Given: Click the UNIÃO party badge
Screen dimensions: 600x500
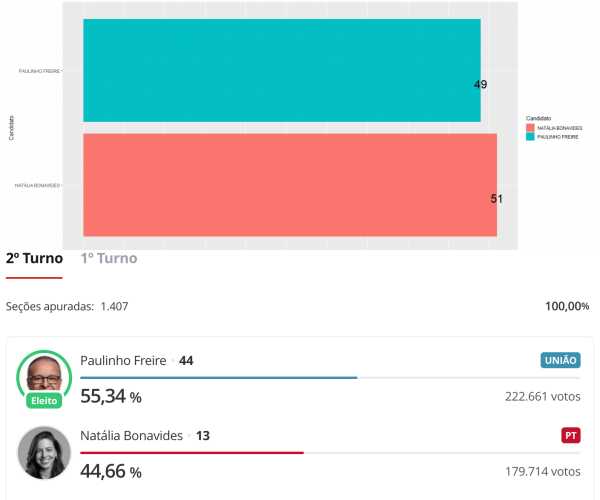Looking at the screenshot, I should click(560, 361).
